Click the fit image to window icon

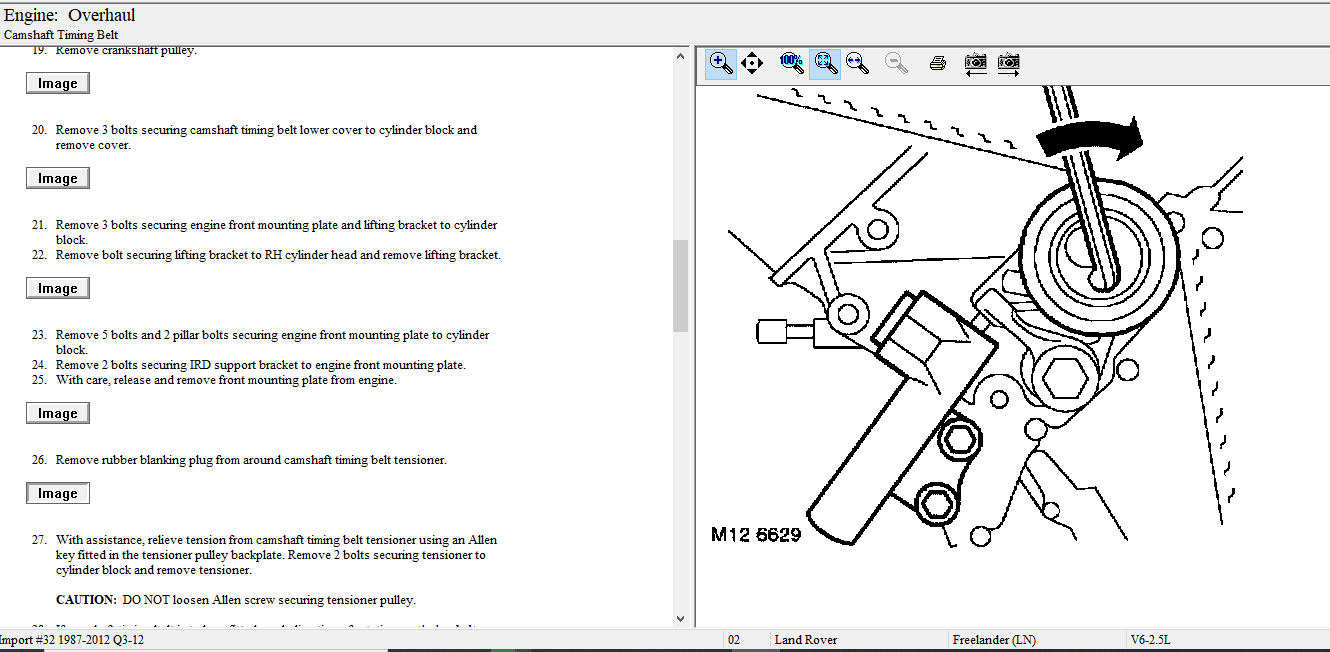click(825, 63)
